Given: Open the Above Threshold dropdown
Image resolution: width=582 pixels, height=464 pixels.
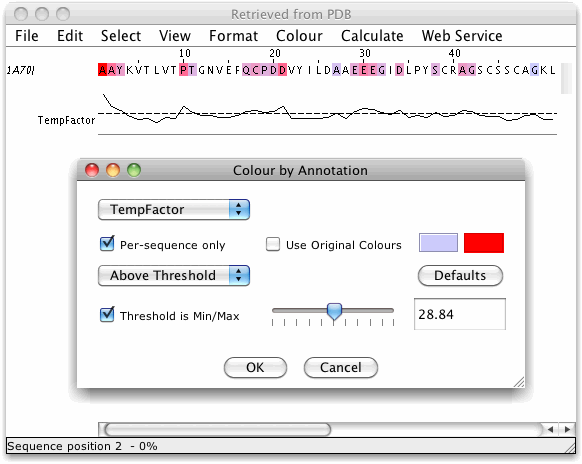Looking at the screenshot, I should click(x=174, y=275).
